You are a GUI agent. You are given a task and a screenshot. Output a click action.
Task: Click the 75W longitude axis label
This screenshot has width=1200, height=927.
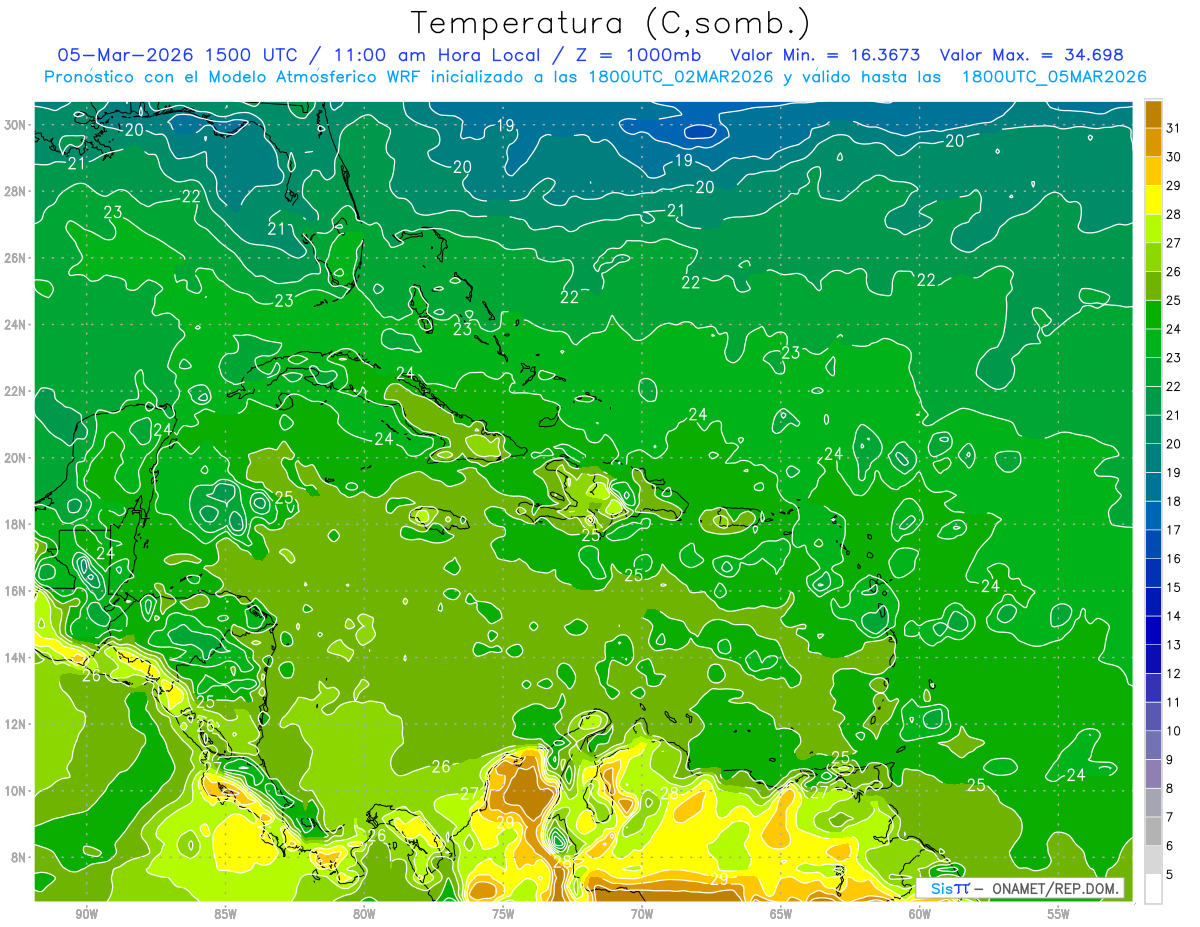point(503,914)
